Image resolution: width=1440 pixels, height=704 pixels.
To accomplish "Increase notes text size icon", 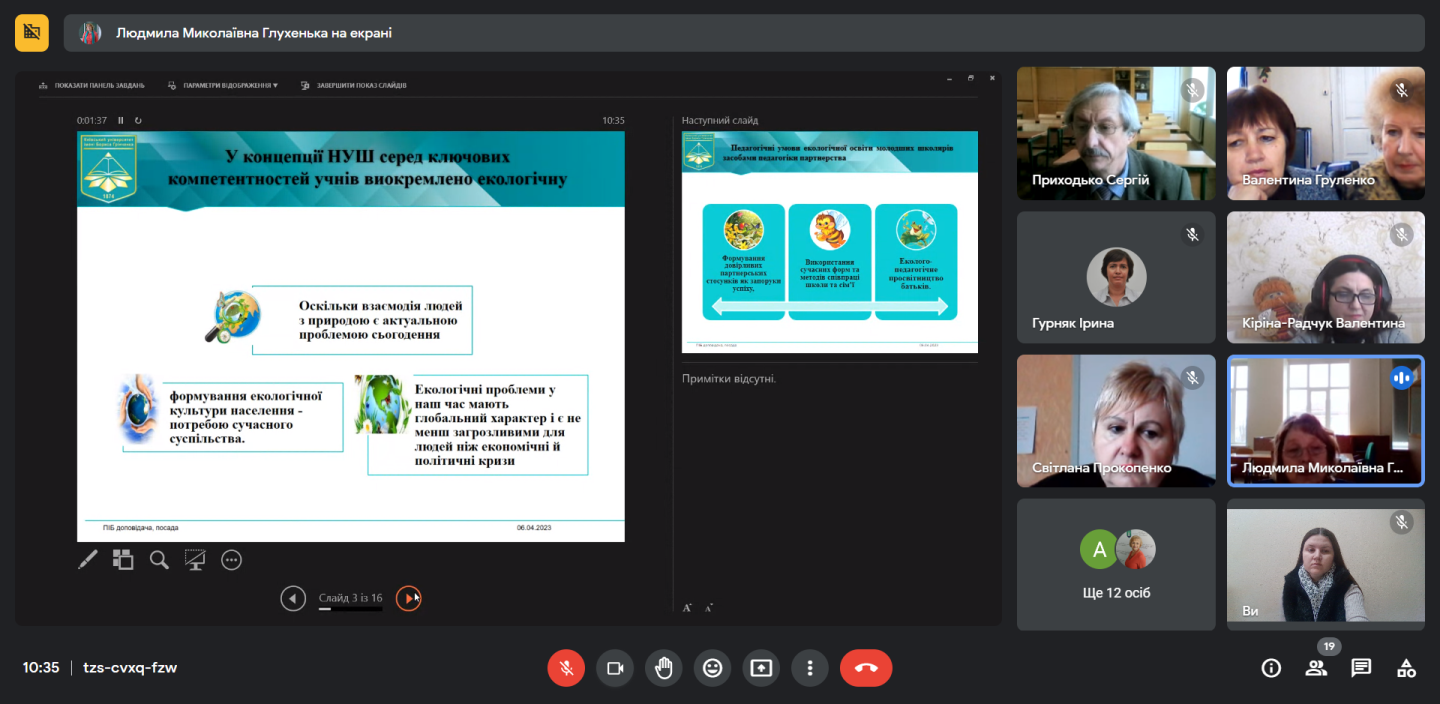I will tap(687, 607).
